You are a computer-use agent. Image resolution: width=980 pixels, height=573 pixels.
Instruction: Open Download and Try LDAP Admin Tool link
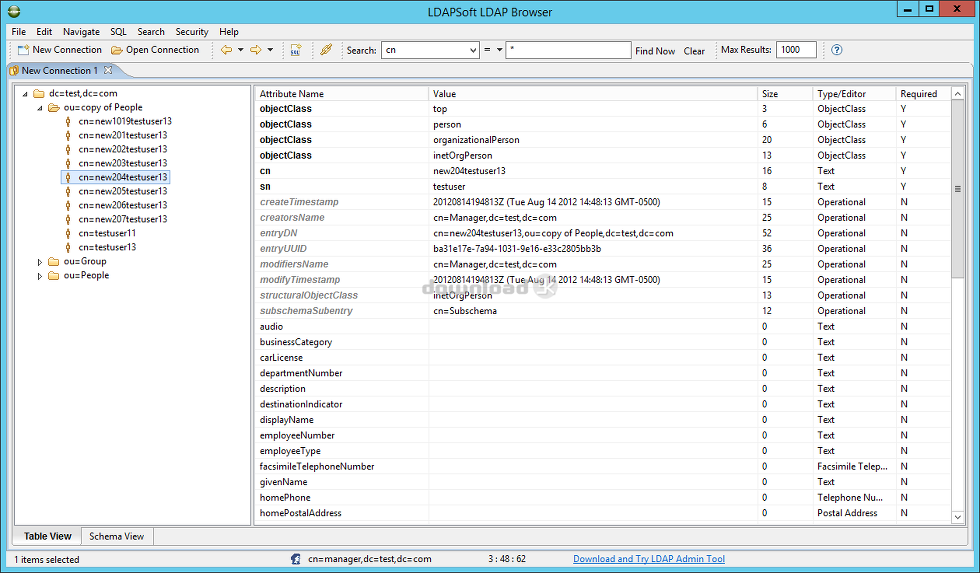pyautogui.click(x=648, y=559)
